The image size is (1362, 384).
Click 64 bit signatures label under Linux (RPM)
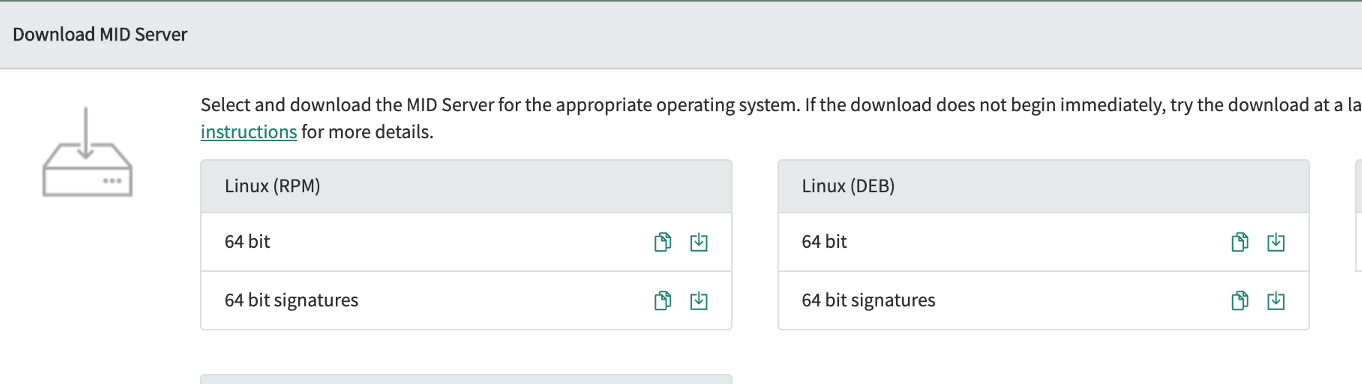[291, 300]
